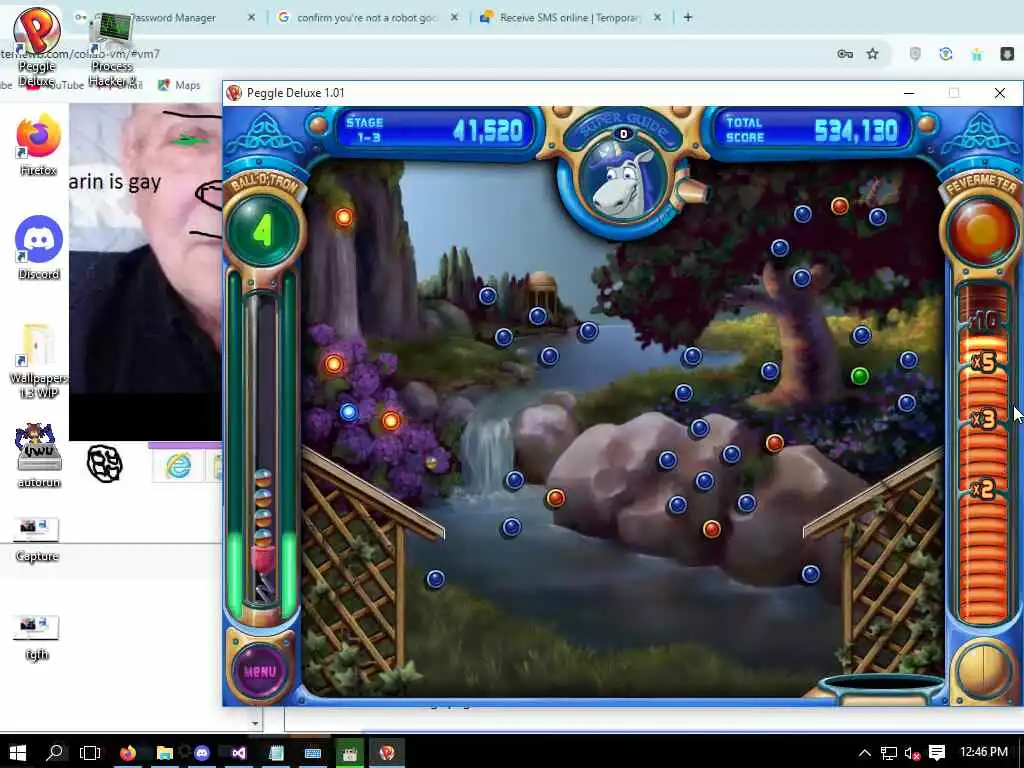
Task: Click the Ball-O-Tron counter showing 4
Action: [263, 230]
